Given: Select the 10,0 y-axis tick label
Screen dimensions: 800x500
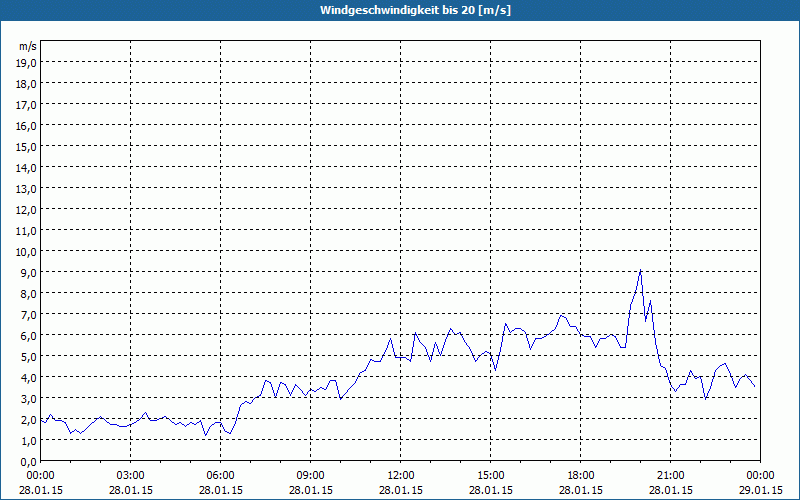Looking at the screenshot, I should click(27, 251).
